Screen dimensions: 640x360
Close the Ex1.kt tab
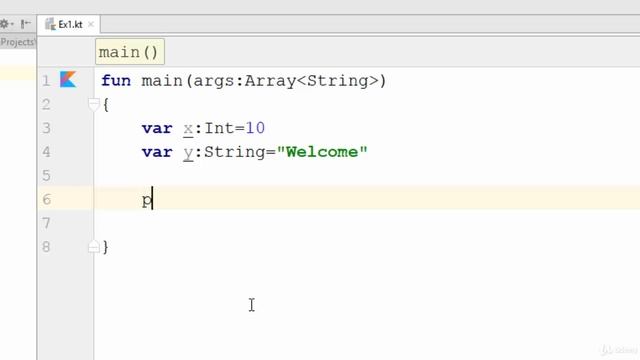click(x=91, y=24)
